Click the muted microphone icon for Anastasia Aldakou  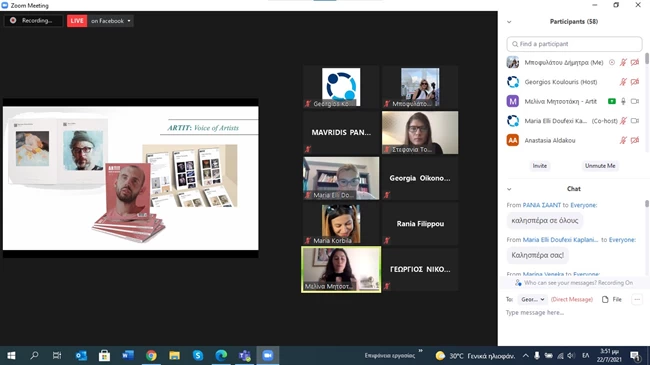623,140
